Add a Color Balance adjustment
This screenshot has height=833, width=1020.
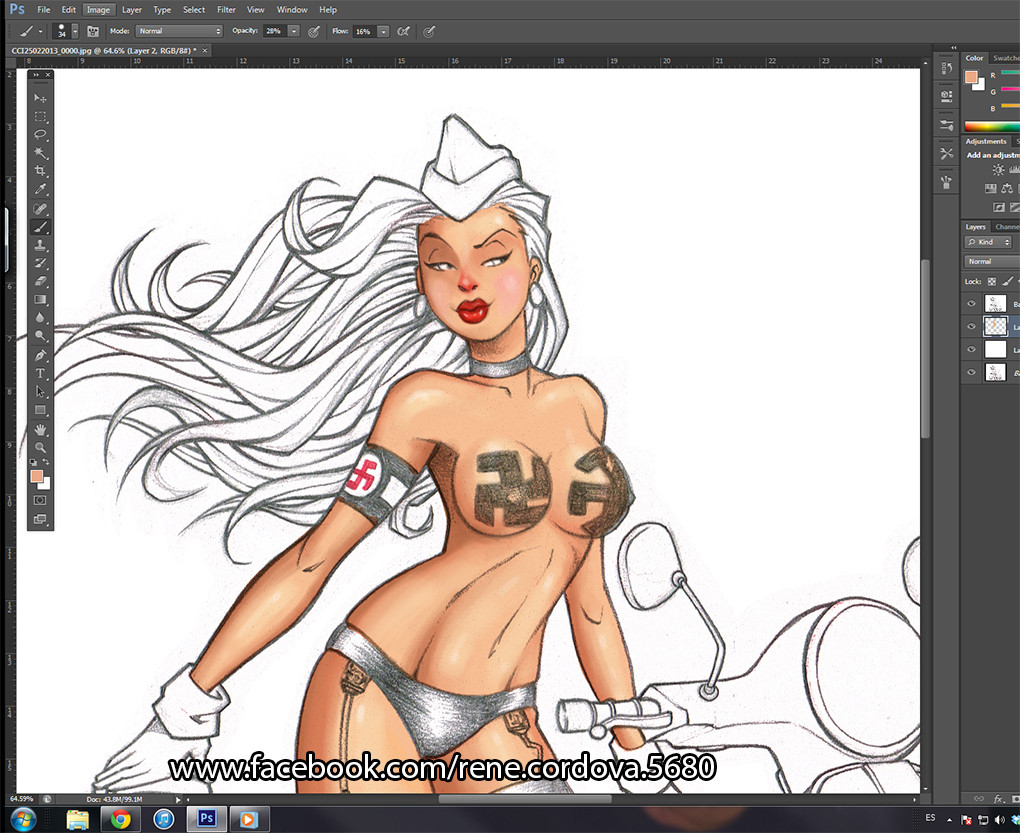point(1007,189)
